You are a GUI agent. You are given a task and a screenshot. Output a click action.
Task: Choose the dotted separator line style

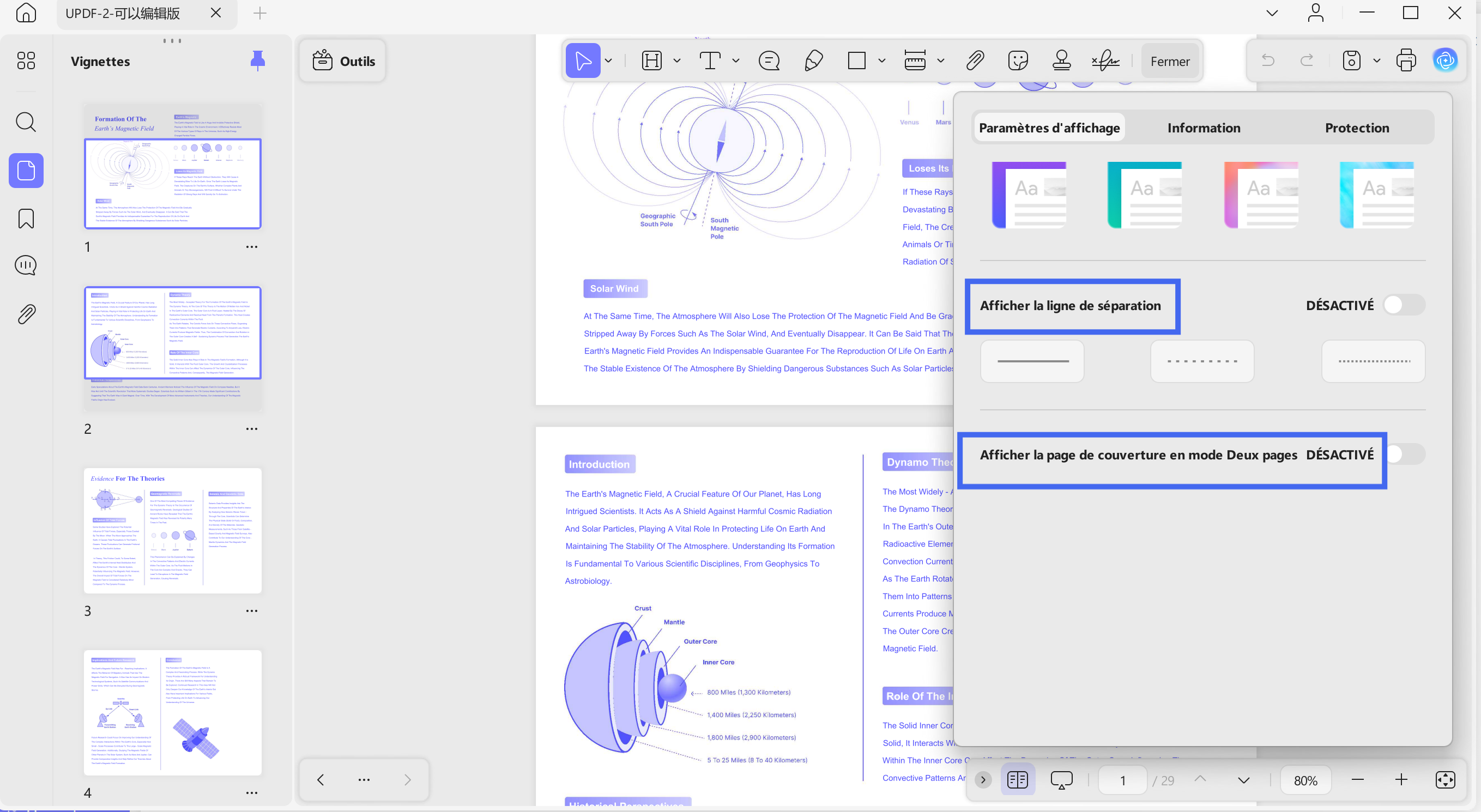(1374, 361)
